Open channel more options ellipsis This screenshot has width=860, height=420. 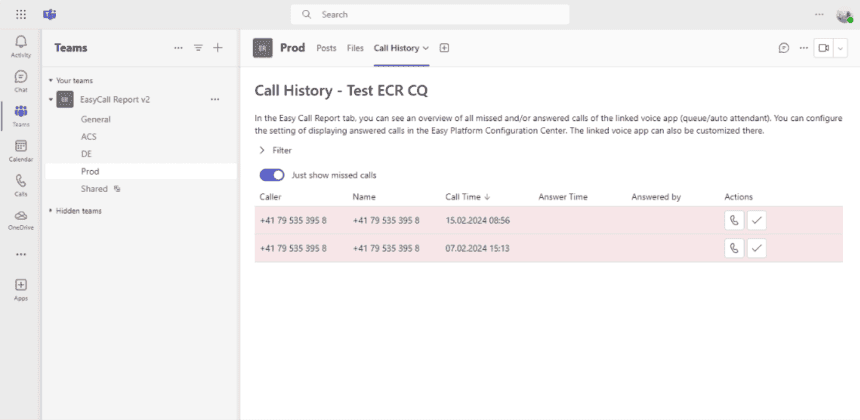[x=804, y=48]
